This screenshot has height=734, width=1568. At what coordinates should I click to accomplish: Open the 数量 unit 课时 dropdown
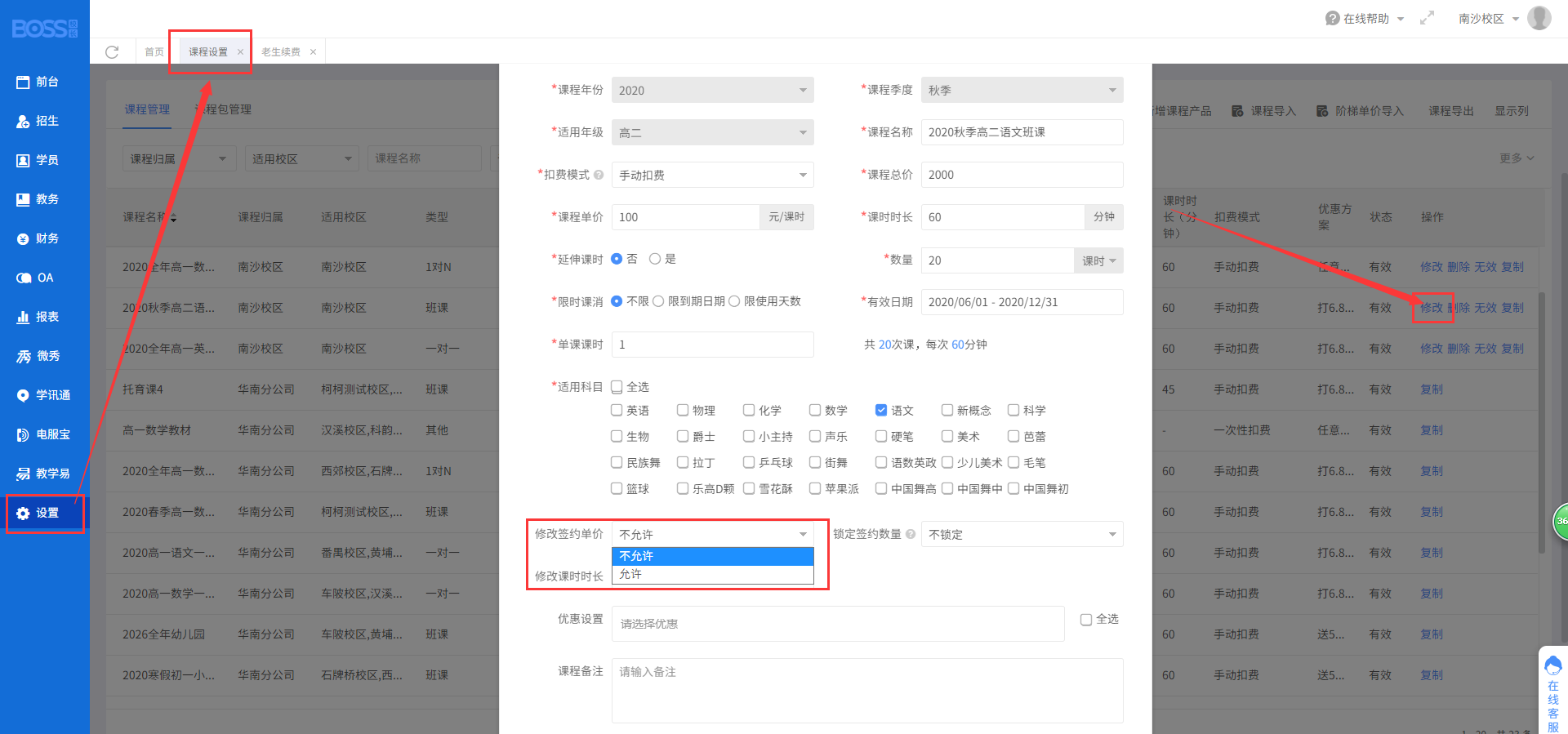(1098, 260)
